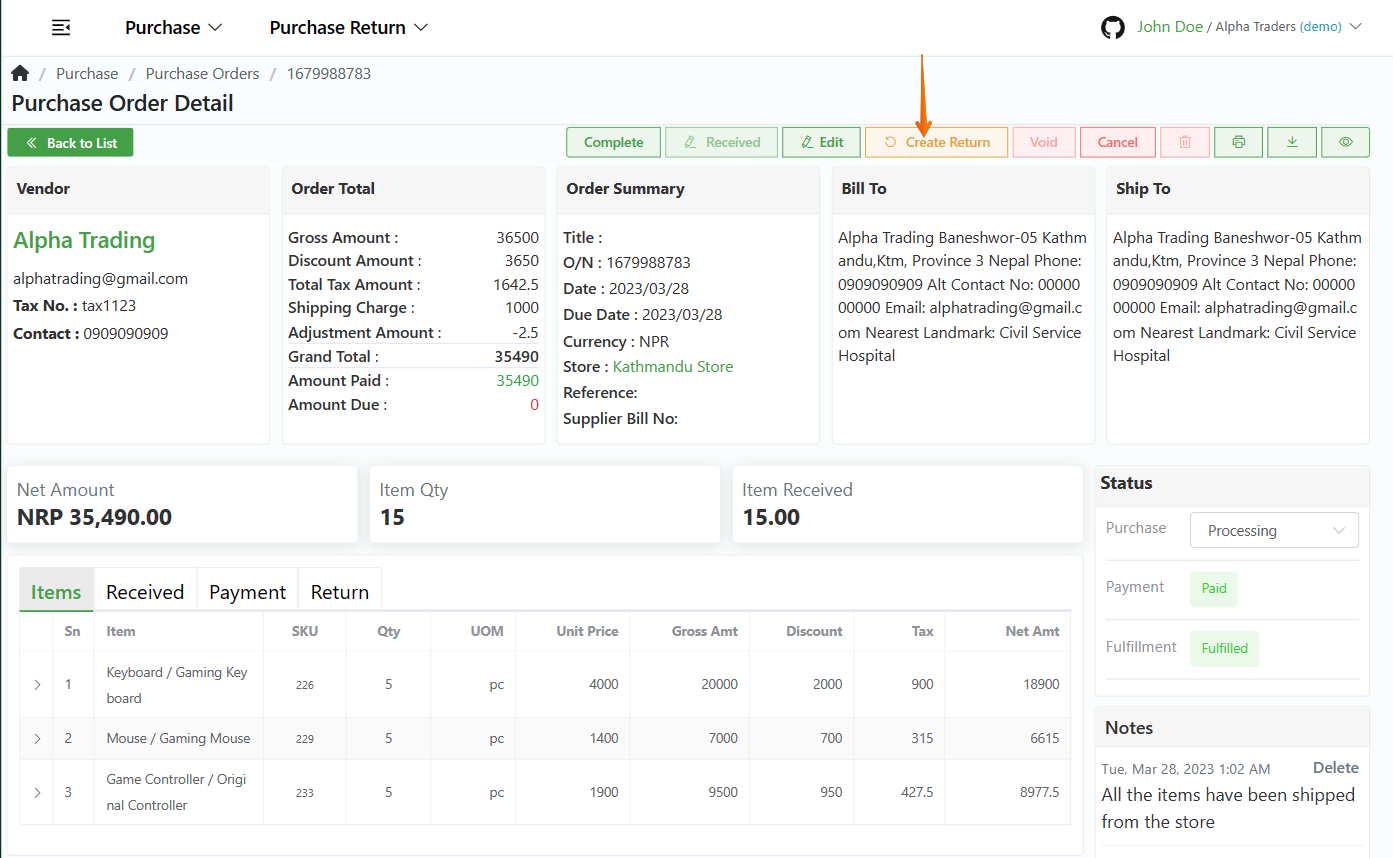Image resolution: width=1393 pixels, height=858 pixels.
Task: Click the O/N : 1679988783 line
Action: 627,263
